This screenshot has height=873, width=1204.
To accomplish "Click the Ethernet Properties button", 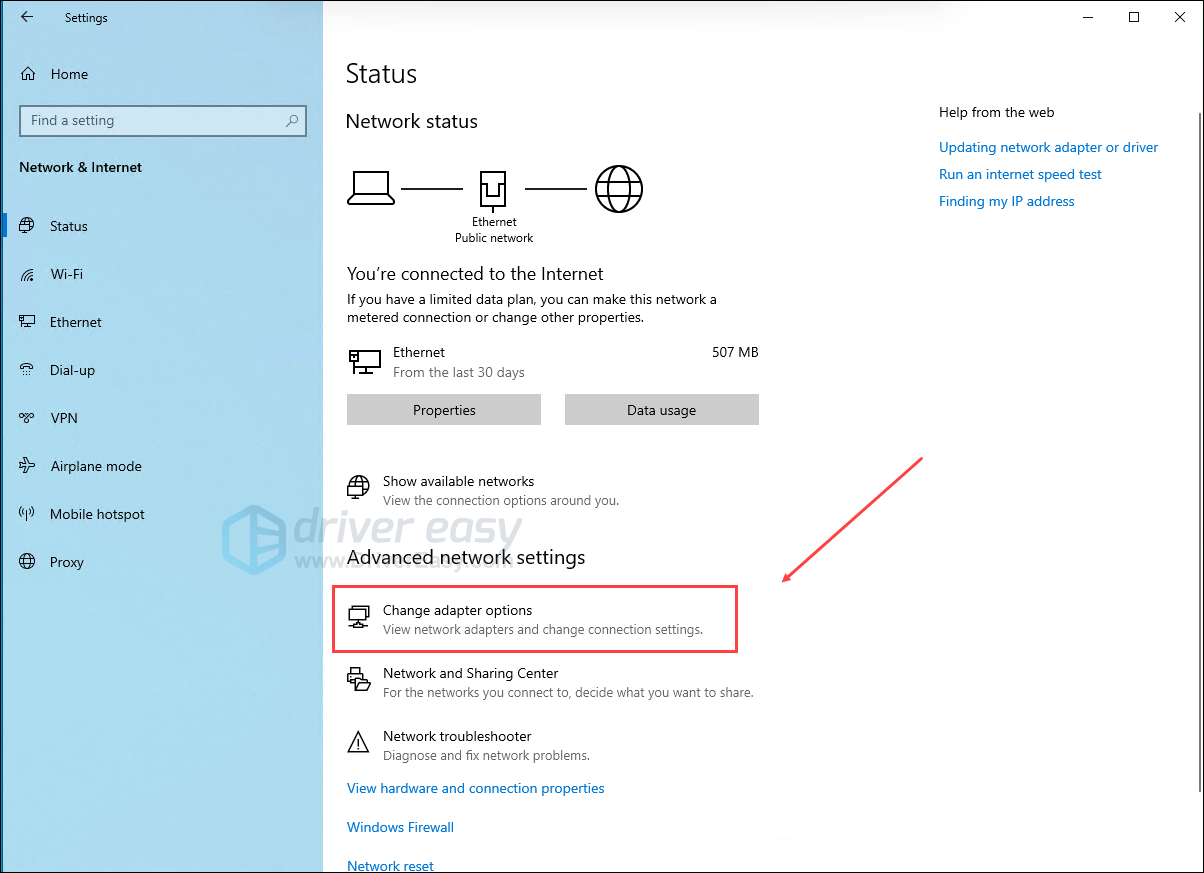I will pyautogui.click(x=444, y=410).
